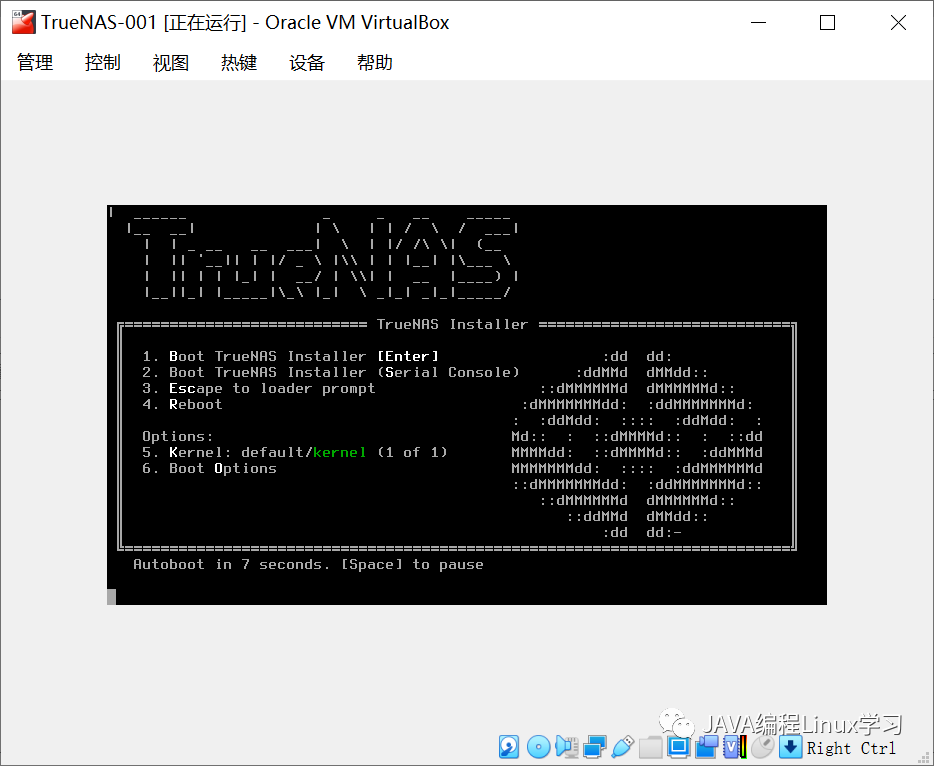Image resolution: width=934 pixels, height=766 pixels.
Task: Open the 控制 menu
Action: [x=103, y=63]
